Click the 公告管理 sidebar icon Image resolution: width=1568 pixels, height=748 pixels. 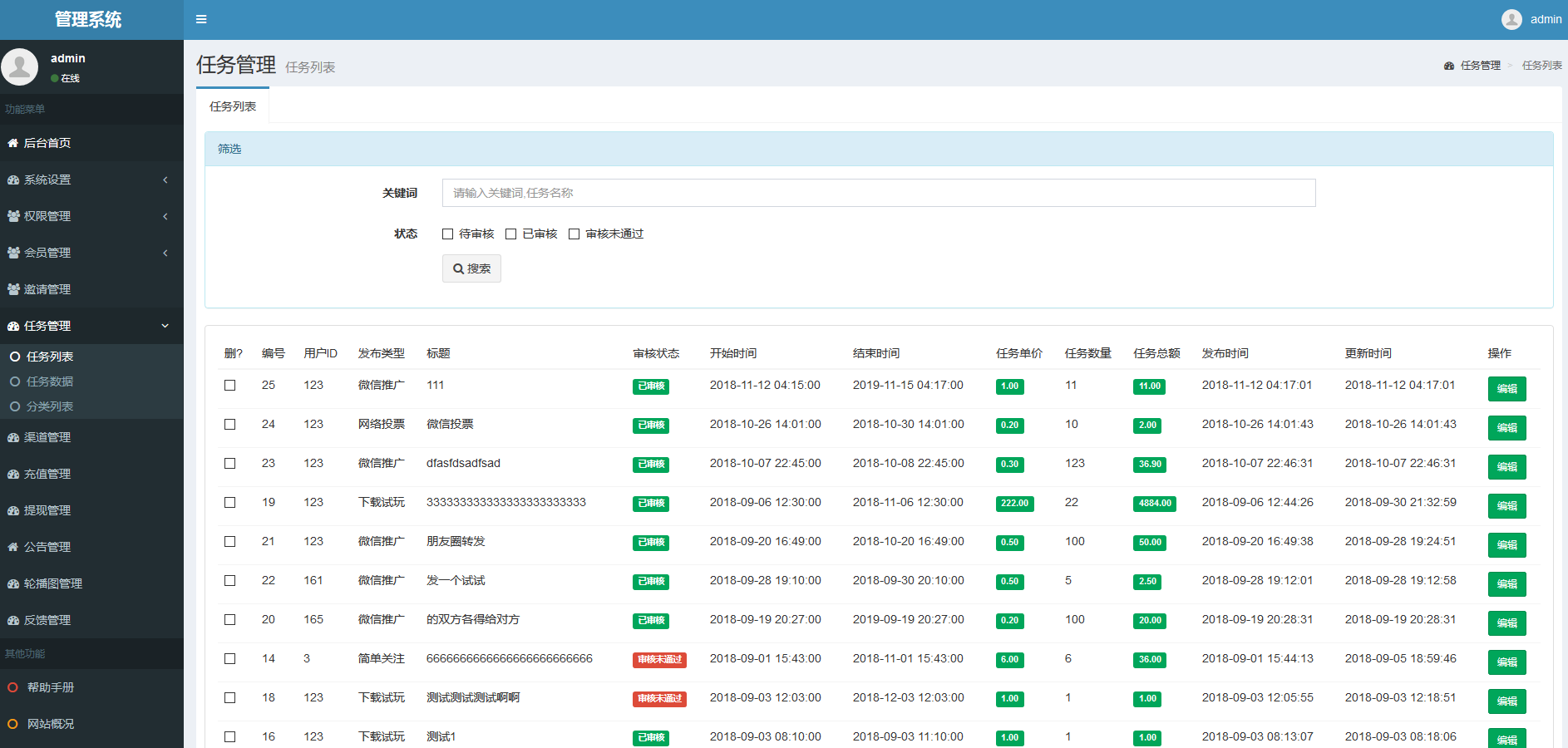click(13, 547)
